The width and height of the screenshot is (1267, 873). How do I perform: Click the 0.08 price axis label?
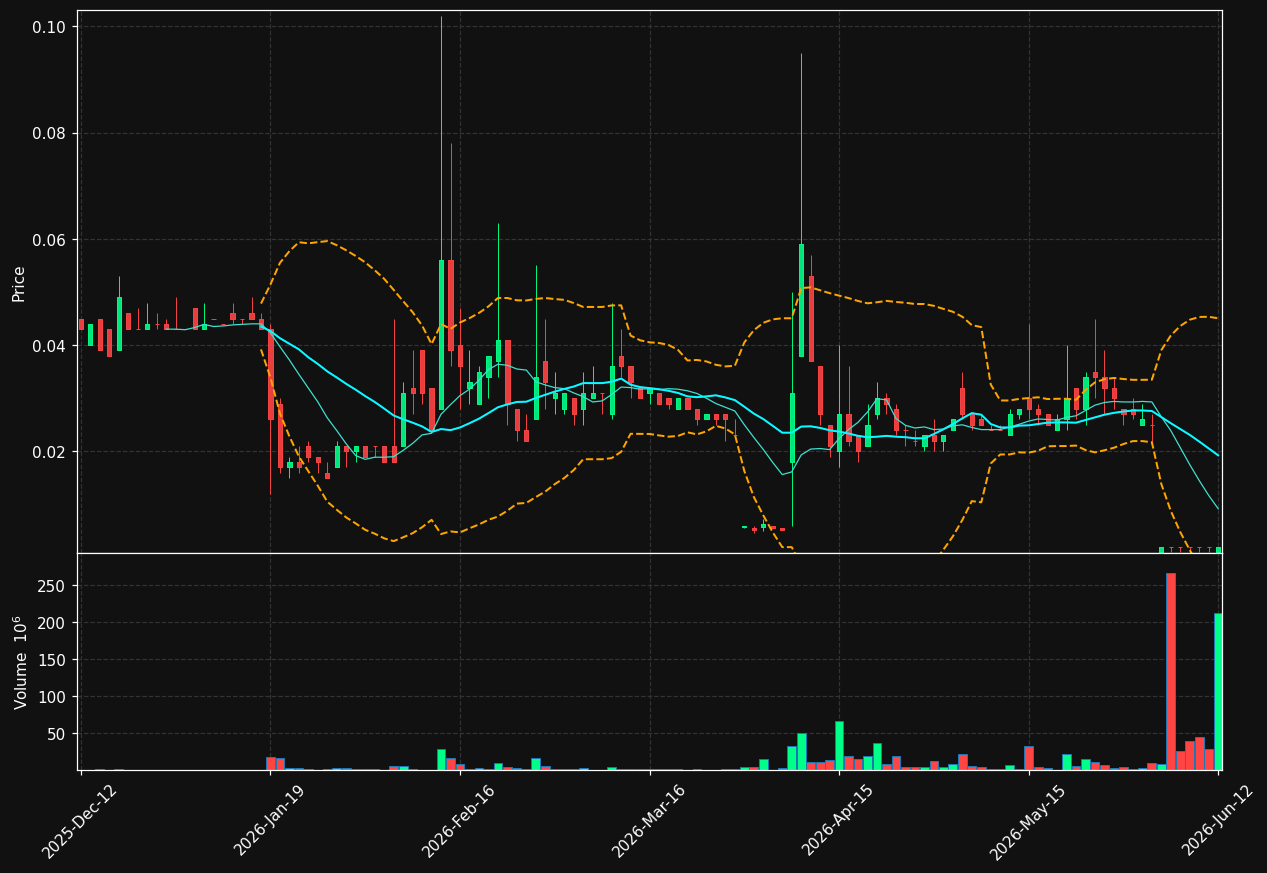point(51,134)
